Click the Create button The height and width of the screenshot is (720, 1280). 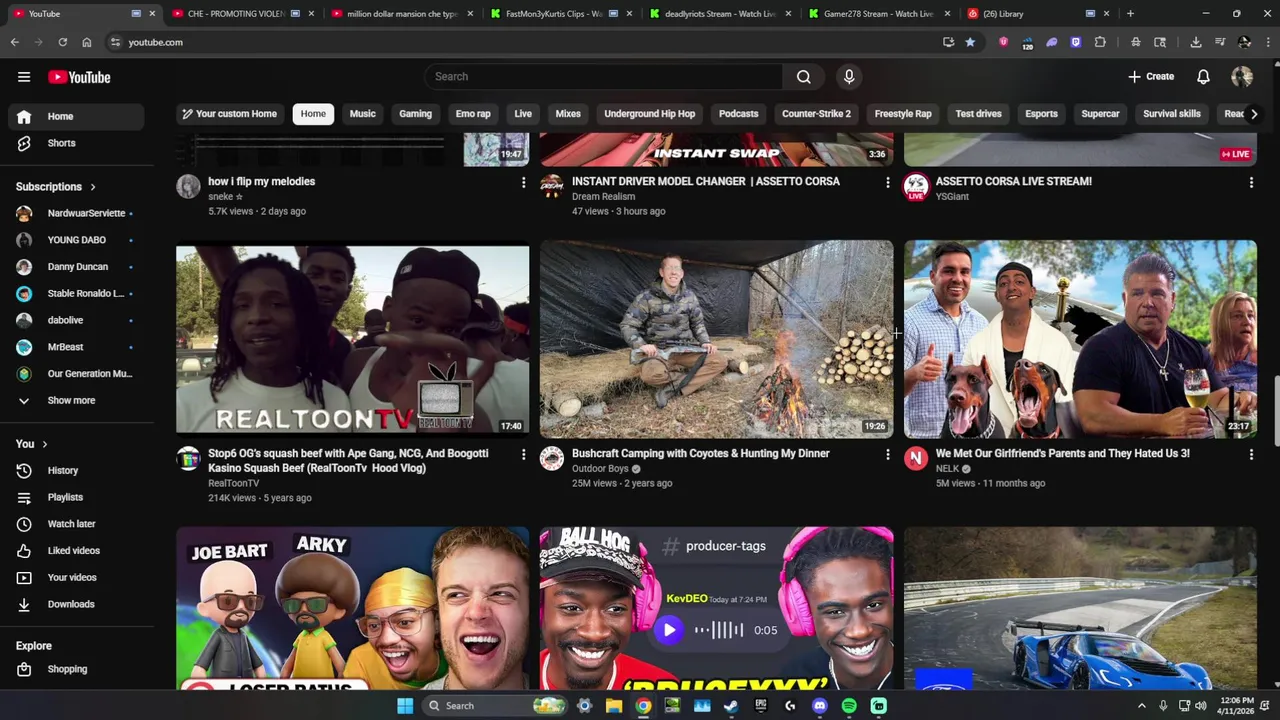[x=1151, y=77]
